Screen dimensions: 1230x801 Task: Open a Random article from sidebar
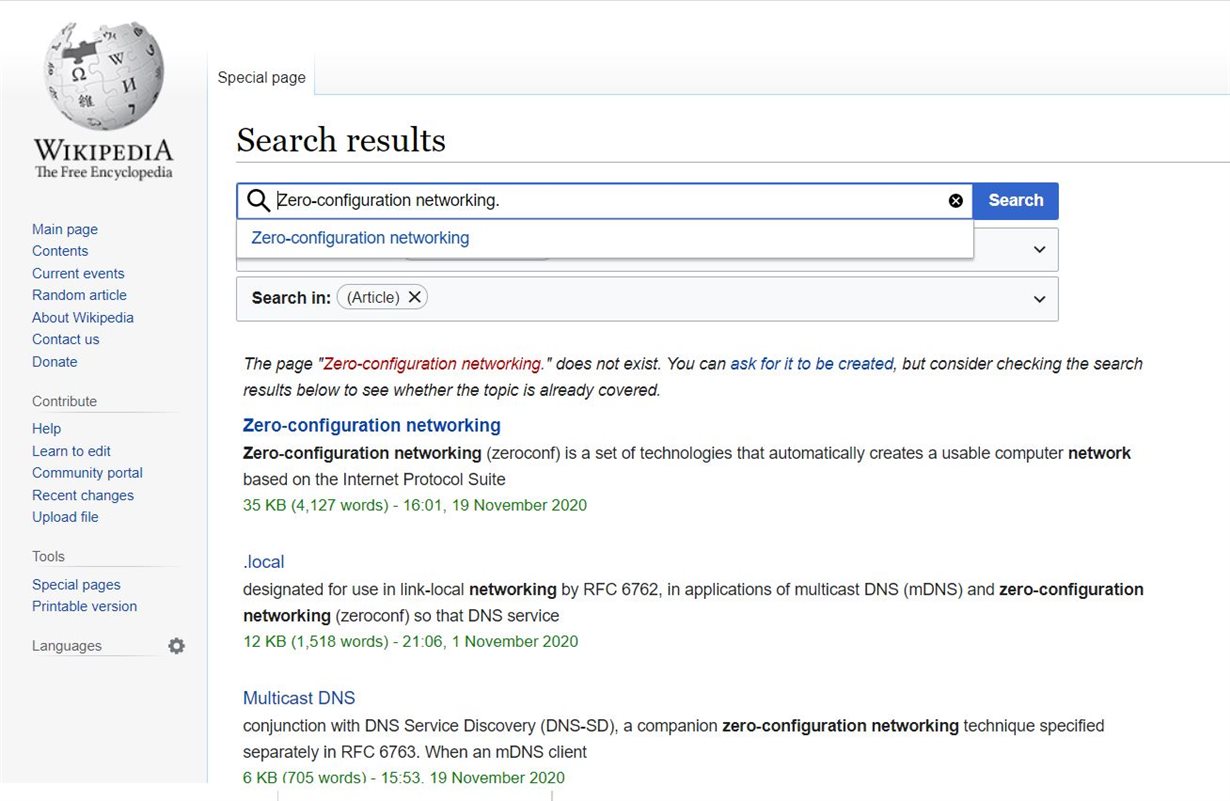[79, 295]
